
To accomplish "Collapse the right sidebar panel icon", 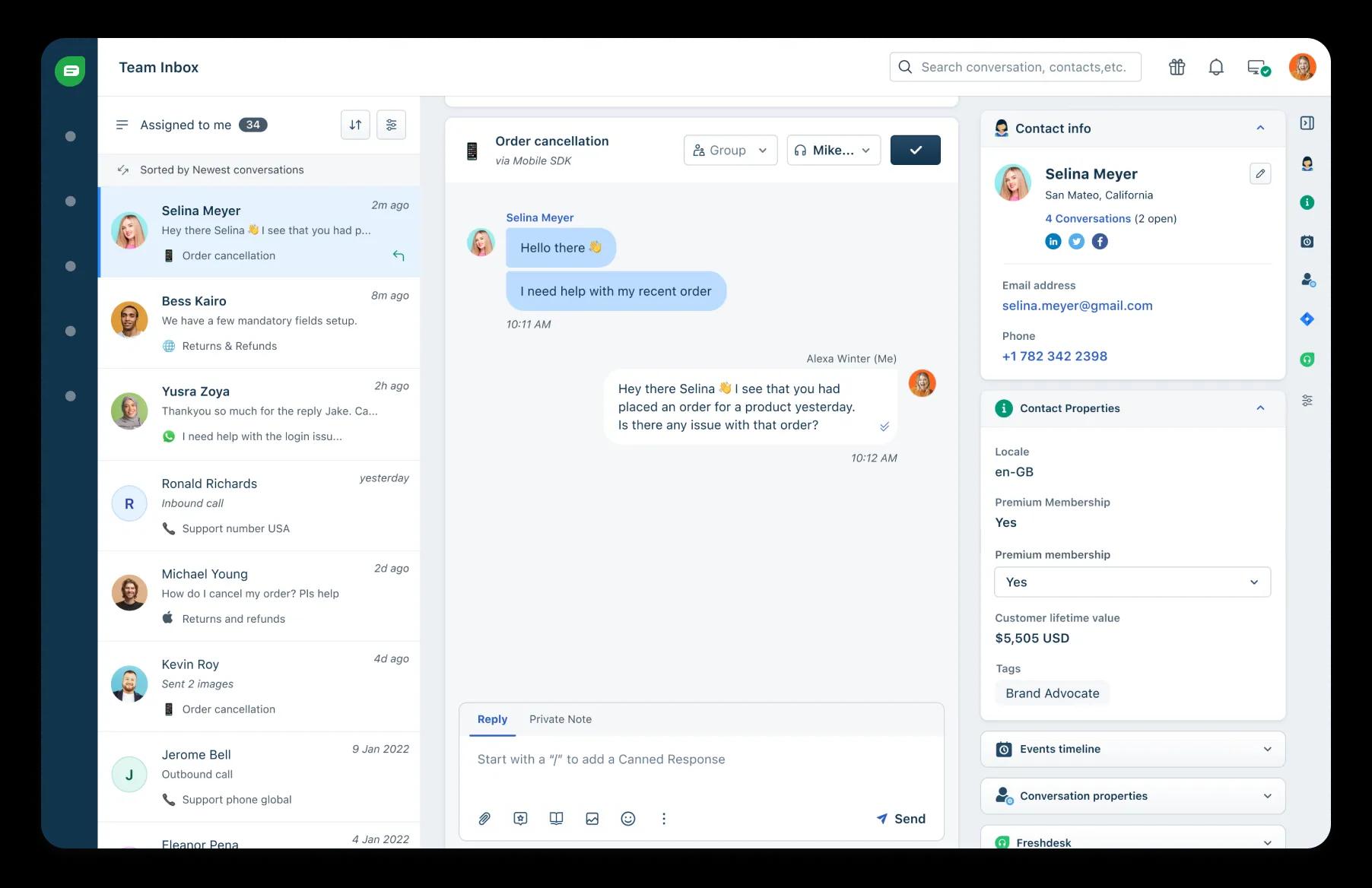I will point(1307,123).
